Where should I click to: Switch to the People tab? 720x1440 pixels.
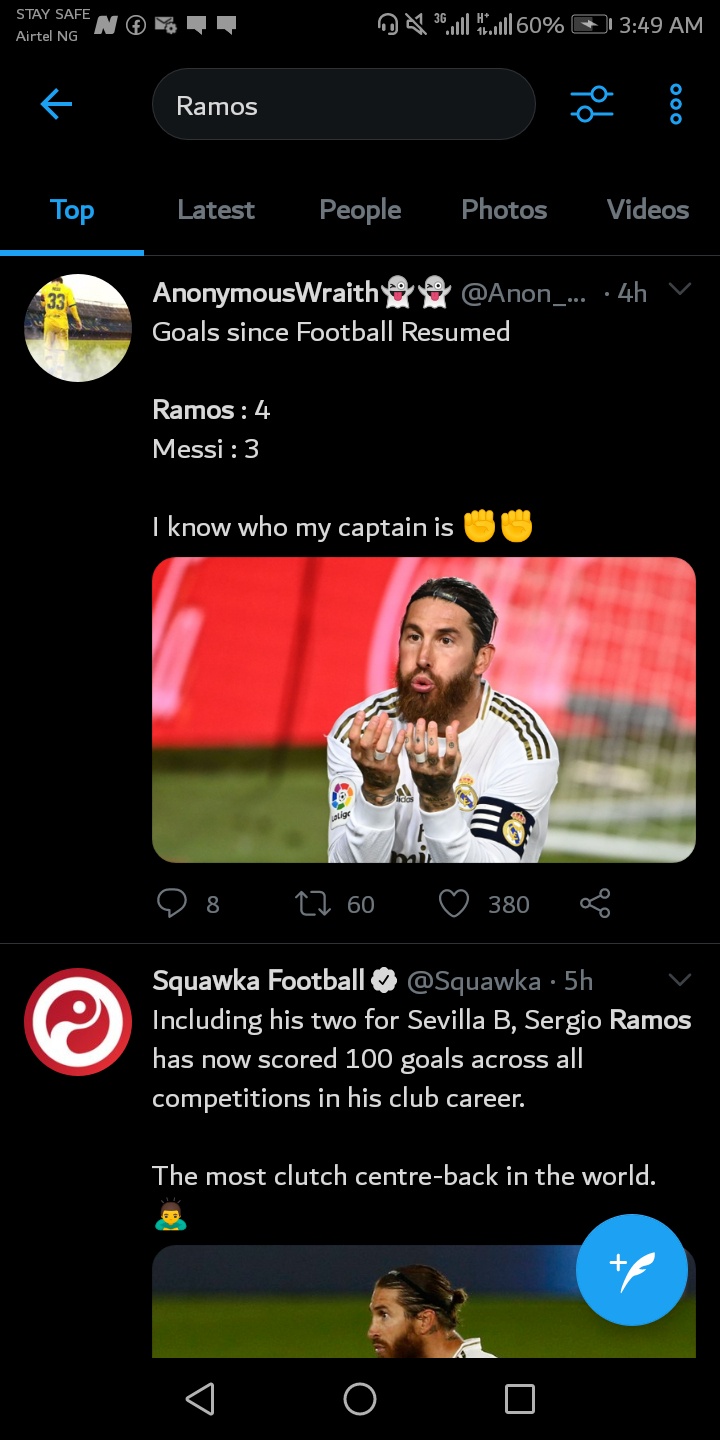(360, 210)
